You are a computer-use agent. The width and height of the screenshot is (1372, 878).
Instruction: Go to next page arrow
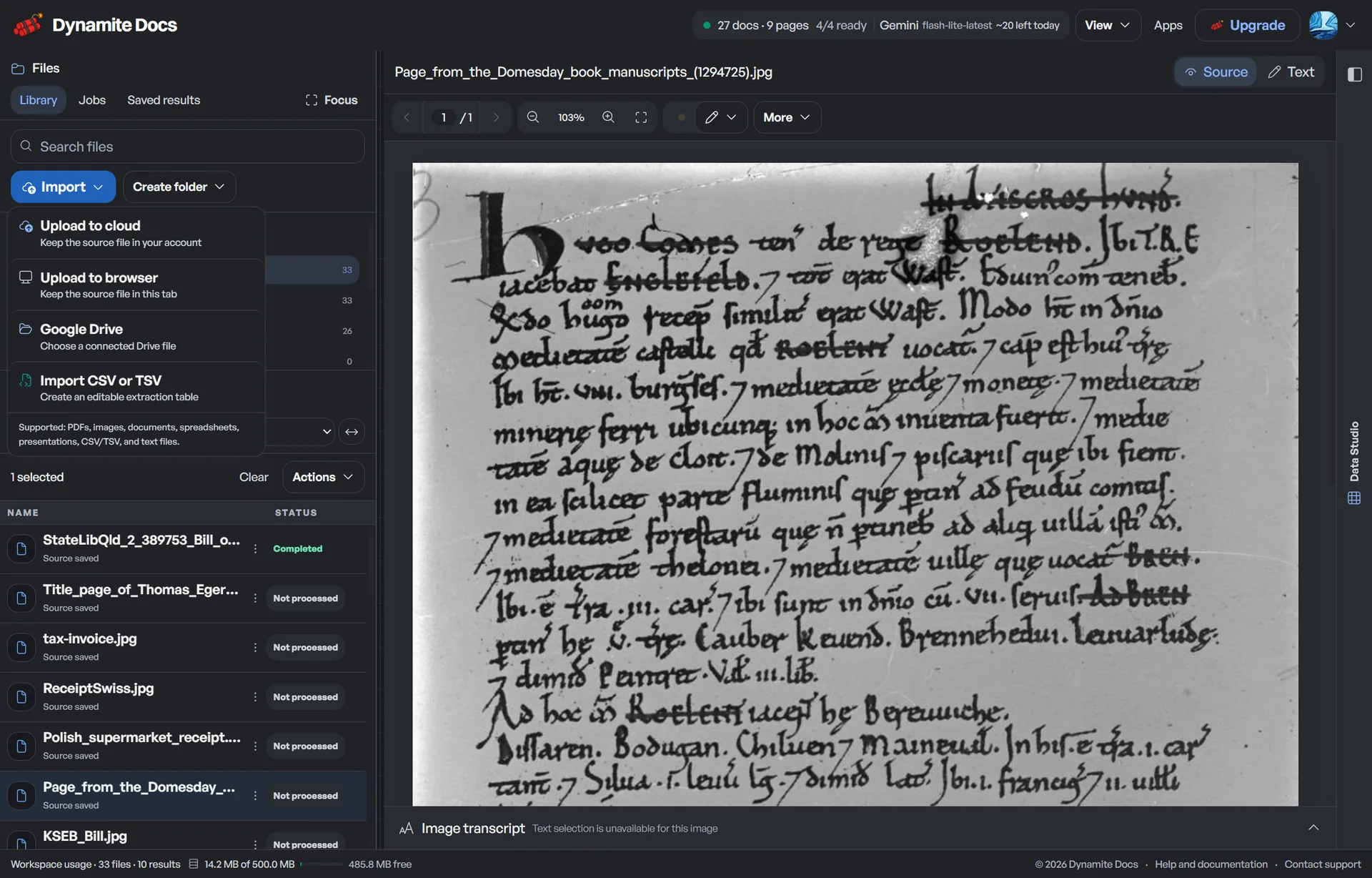coord(496,117)
